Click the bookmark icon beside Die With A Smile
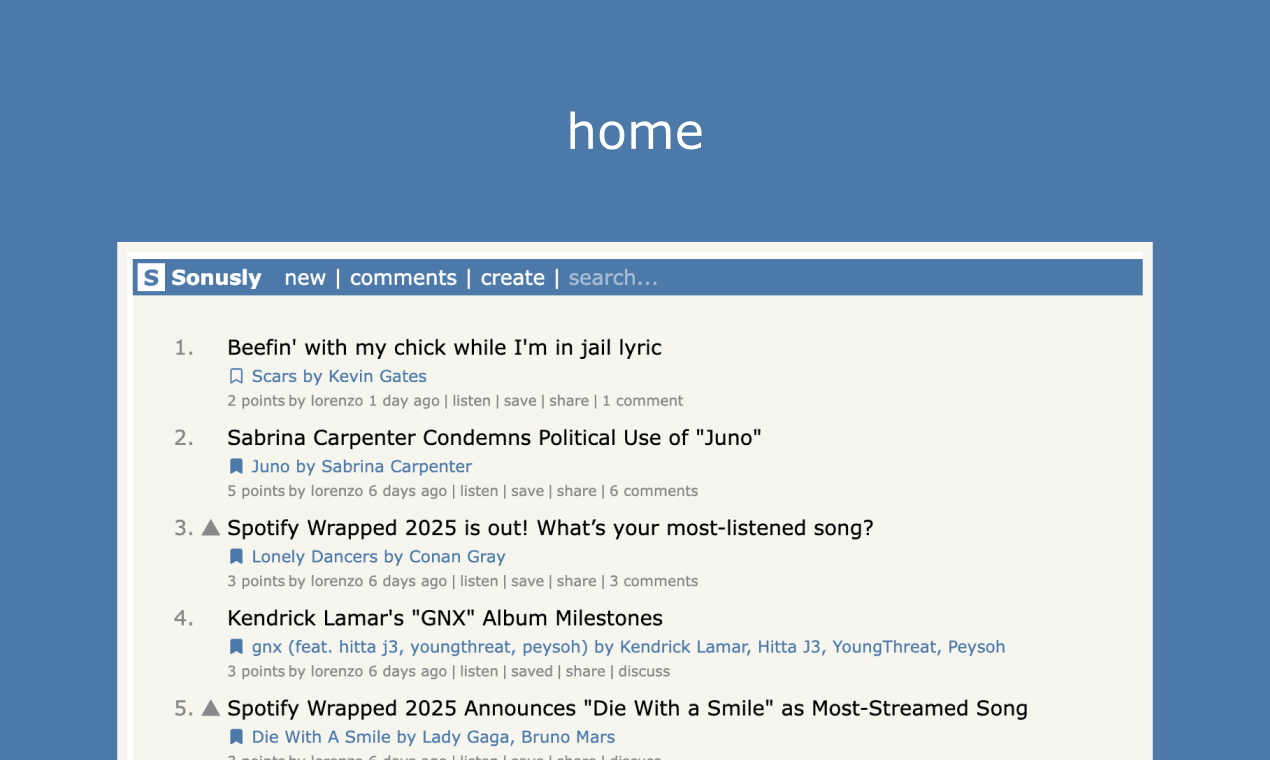Screen dimensions: 1270x760 236,736
